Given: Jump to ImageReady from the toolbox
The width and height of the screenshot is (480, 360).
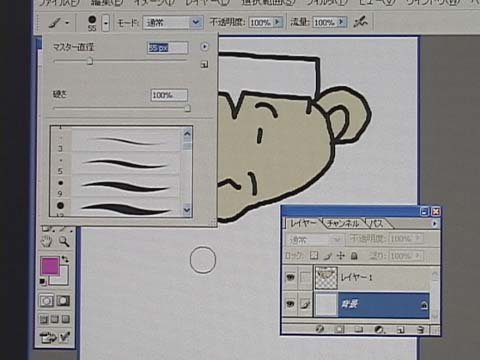Looking at the screenshot, I should (x=55, y=338).
